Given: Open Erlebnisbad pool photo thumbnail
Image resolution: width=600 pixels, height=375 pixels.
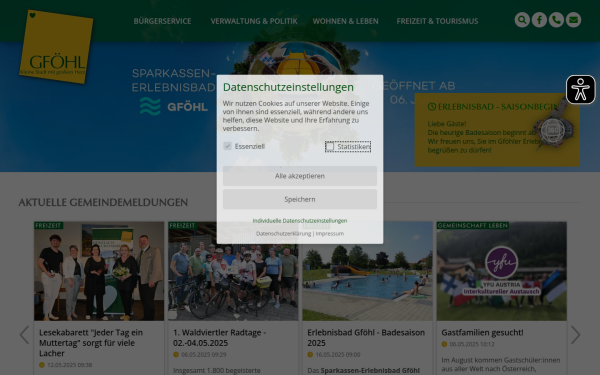Looking at the screenshot, I should point(367,271).
